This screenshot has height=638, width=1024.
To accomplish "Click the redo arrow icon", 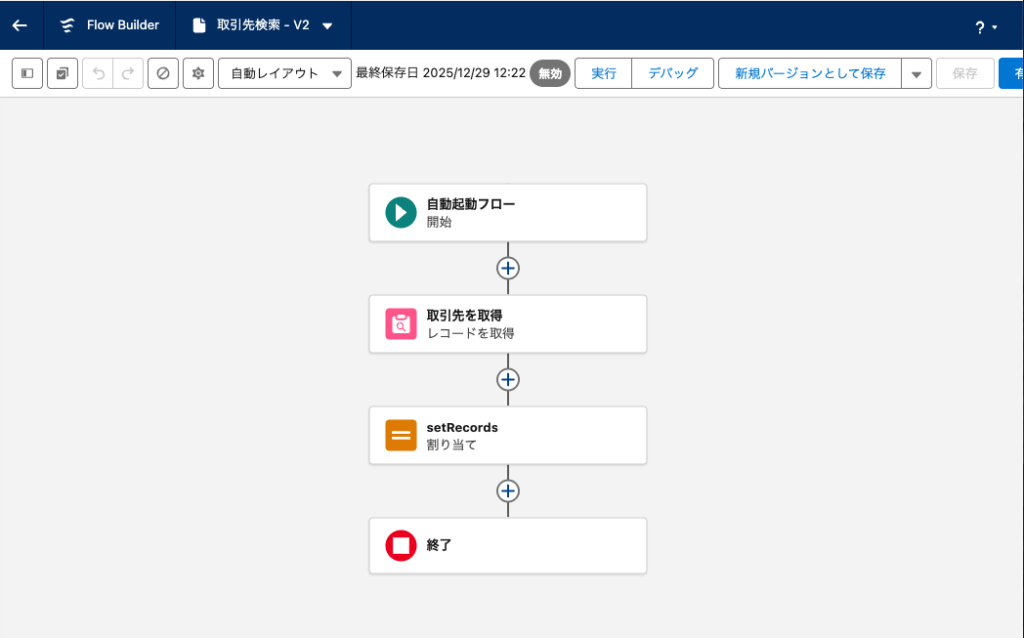I will (x=128, y=74).
